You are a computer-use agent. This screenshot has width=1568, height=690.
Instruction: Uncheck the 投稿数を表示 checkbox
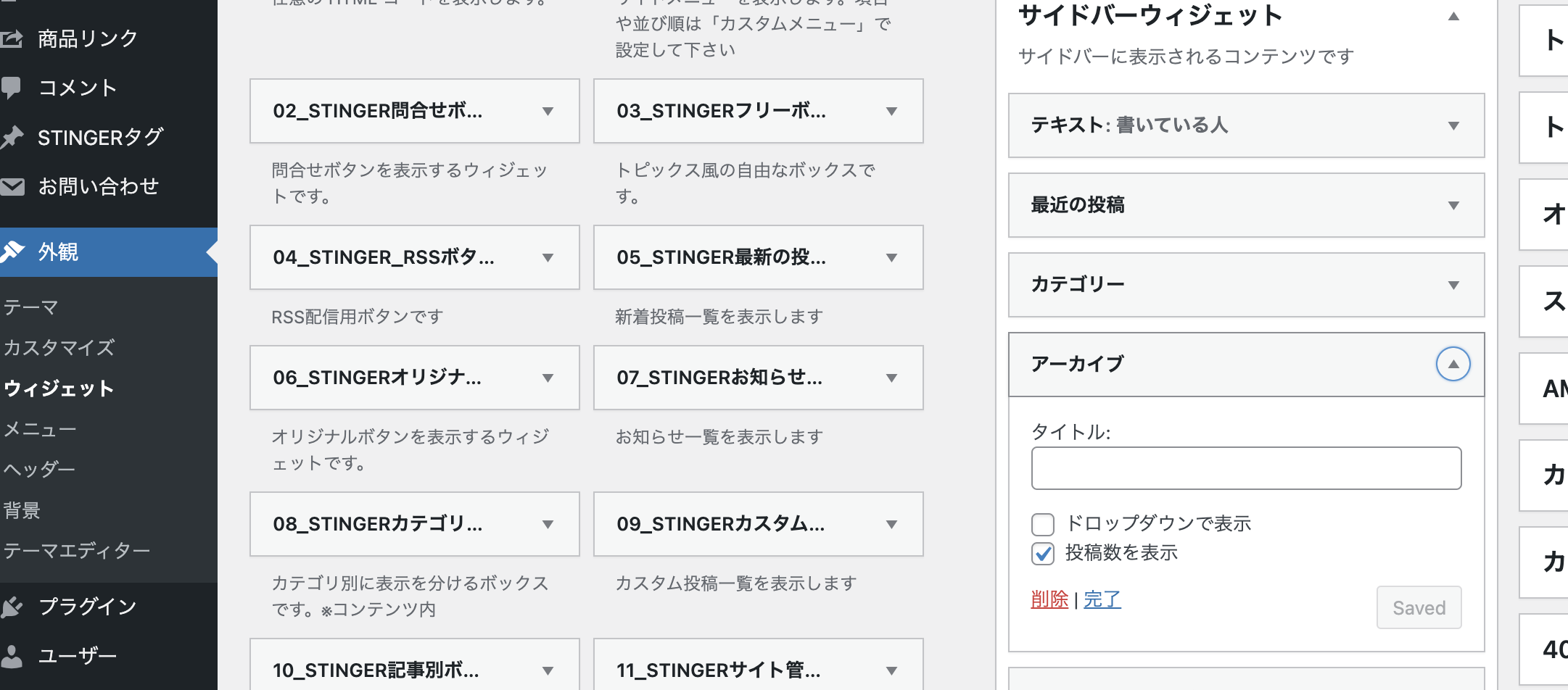click(1043, 554)
